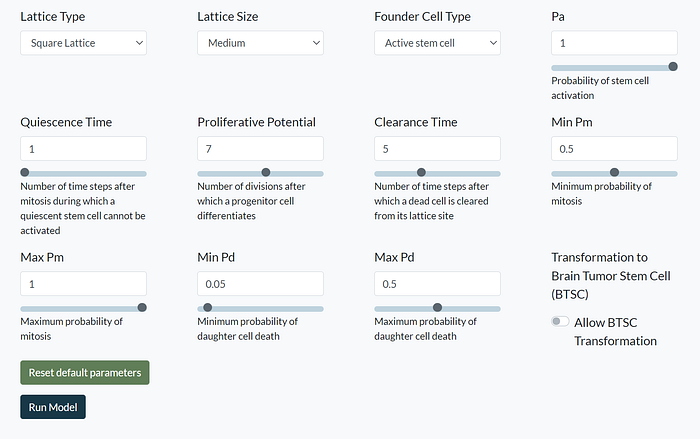The width and height of the screenshot is (700, 439).
Task: Click the Clearance Time slider handle
Action: click(x=421, y=172)
